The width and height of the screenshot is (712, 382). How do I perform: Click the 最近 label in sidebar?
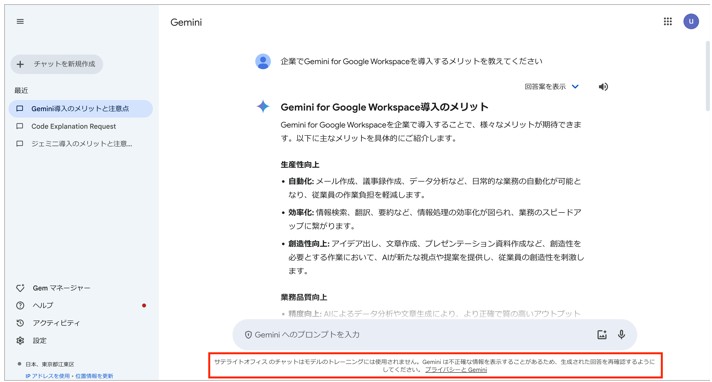point(21,90)
